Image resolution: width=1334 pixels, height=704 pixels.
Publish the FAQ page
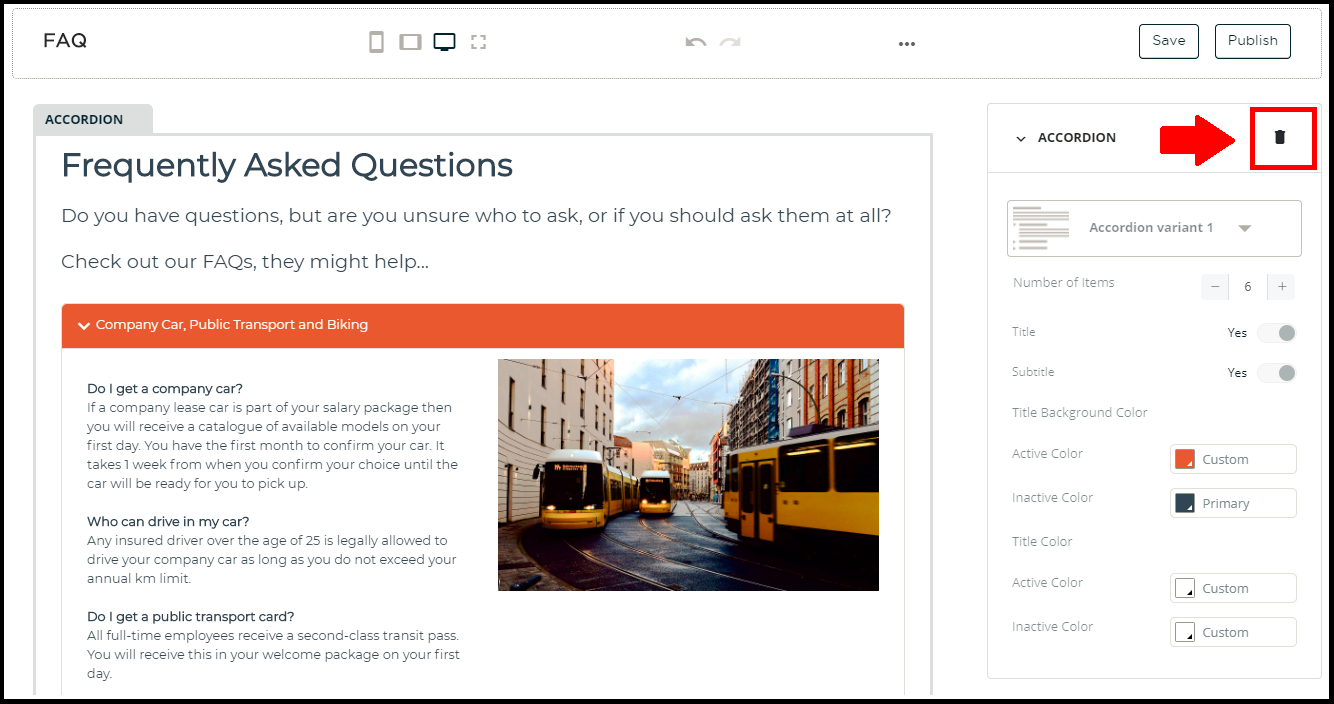(1253, 41)
